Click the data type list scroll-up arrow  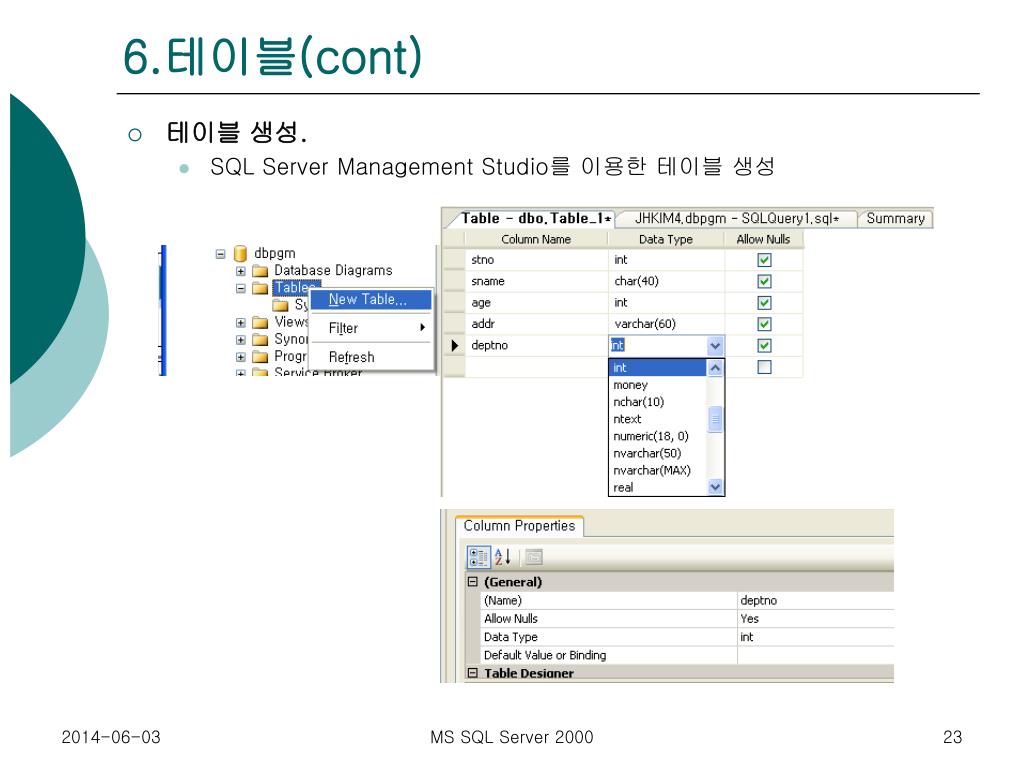coord(715,368)
